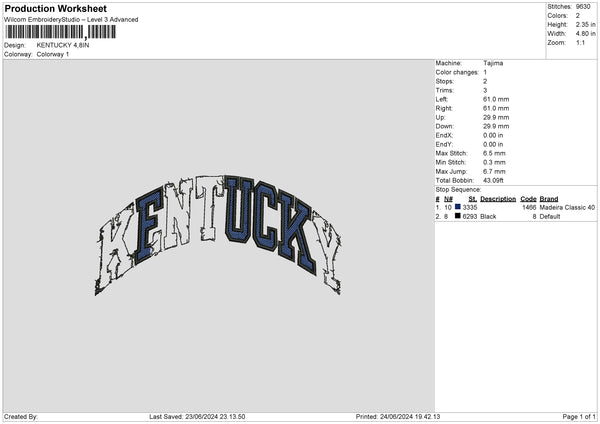The width and height of the screenshot is (600, 424).
Task: Click the Up value 29.9 mm
Action: (496, 117)
